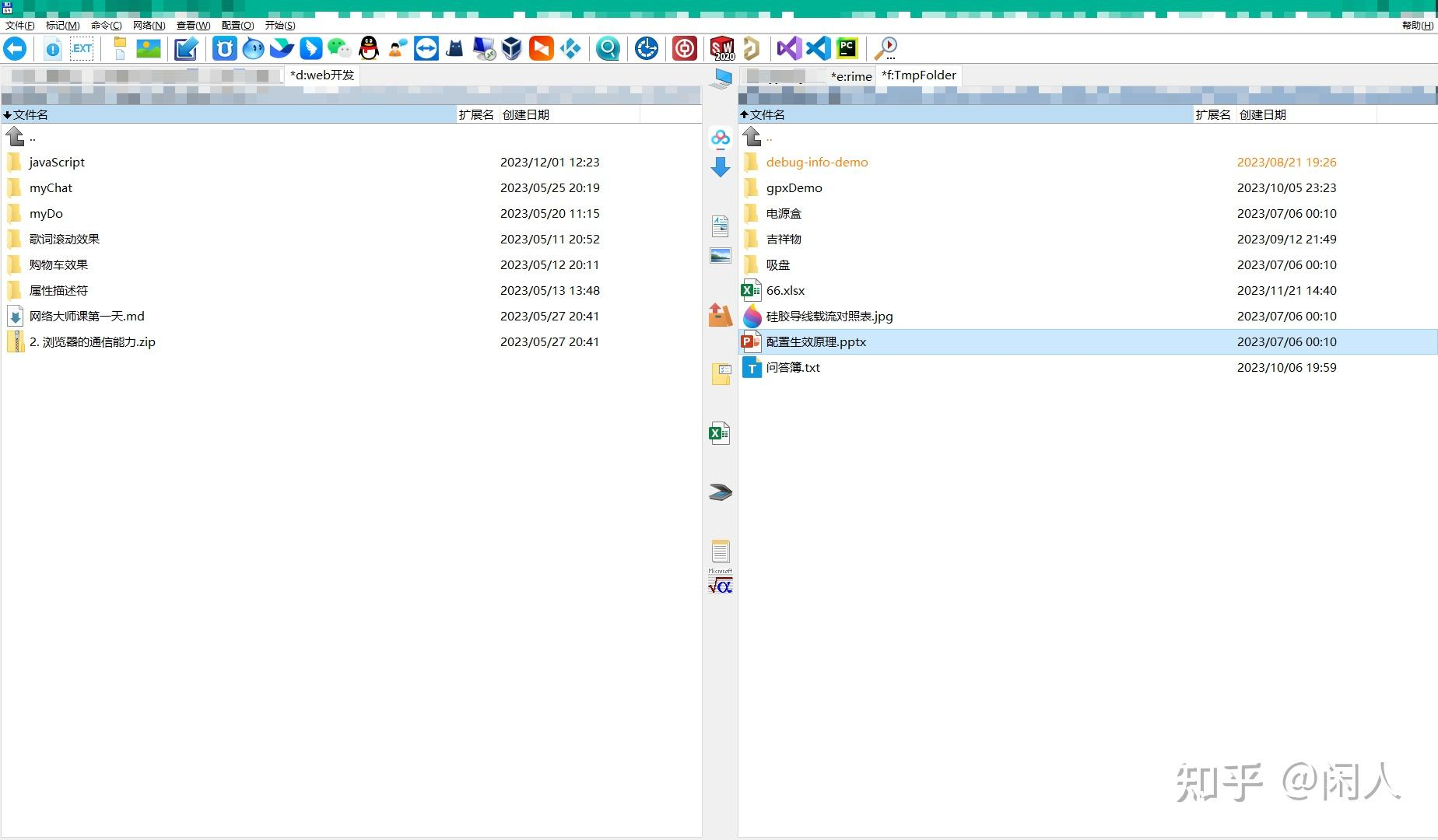Image resolution: width=1438 pixels, height=840 pixels.
Task: Go to parent folder in right panel
Action: [x=1088, y=137]
